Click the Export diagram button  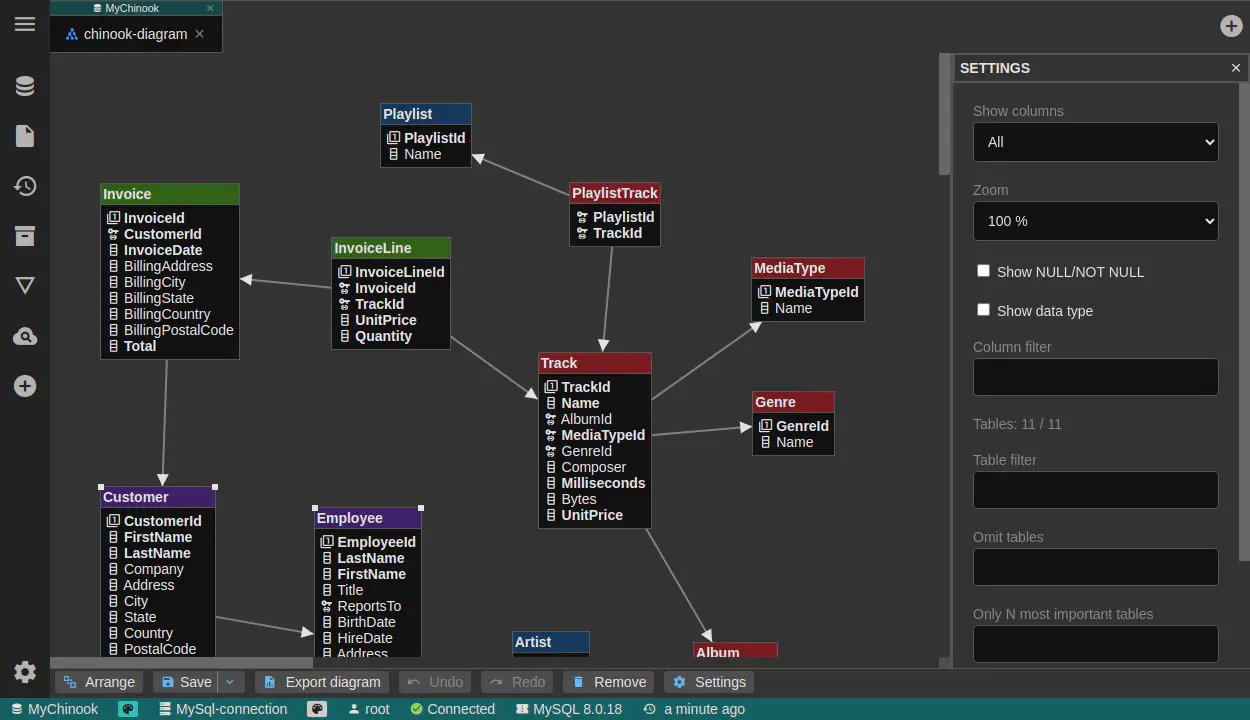321,681
